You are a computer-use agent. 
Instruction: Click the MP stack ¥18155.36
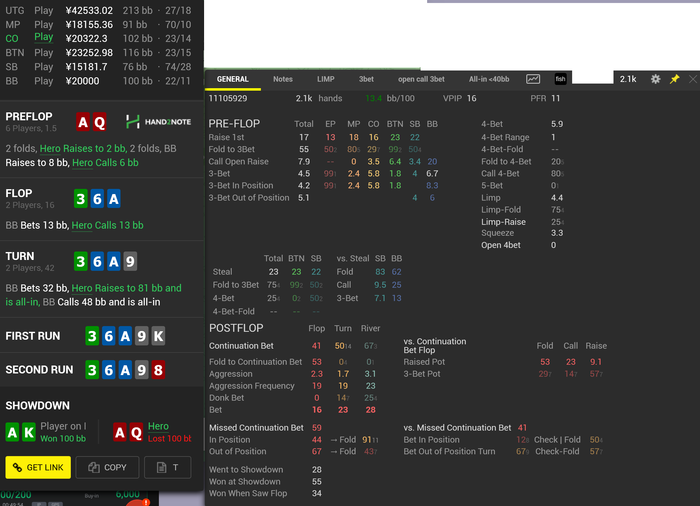tap(89, 25)
